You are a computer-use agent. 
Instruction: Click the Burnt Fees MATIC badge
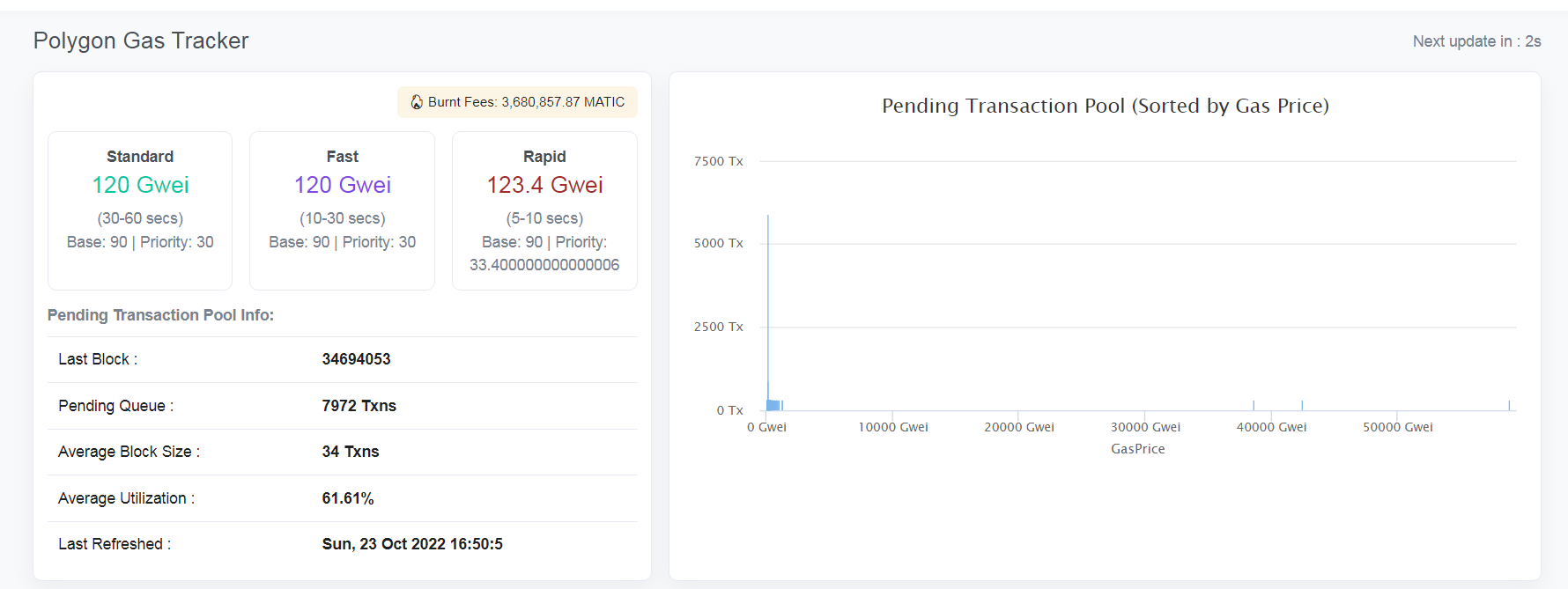coord(517,102)
